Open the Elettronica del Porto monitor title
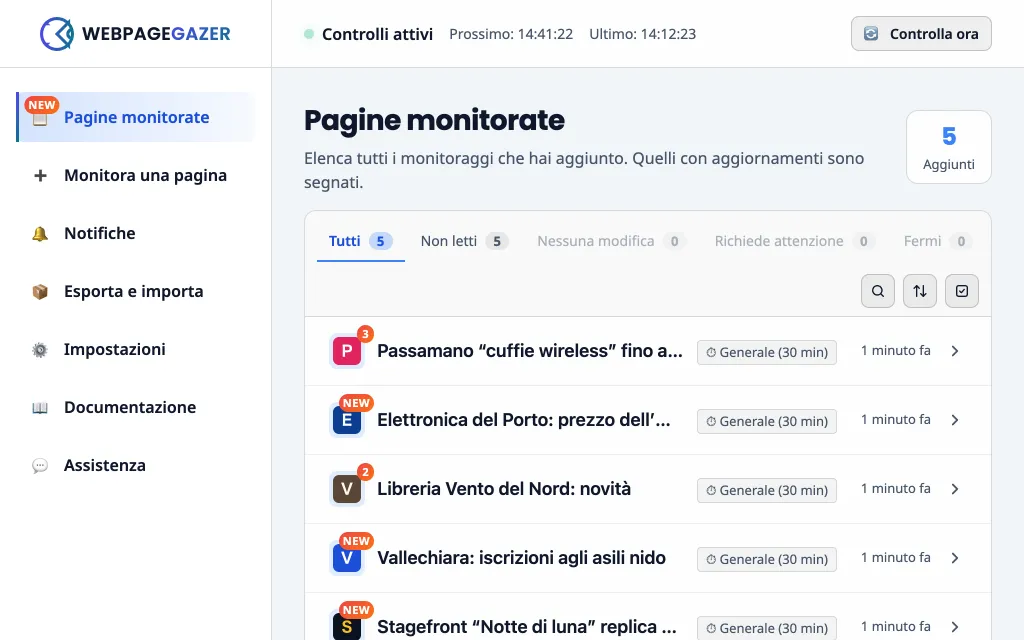Image resolution: width=1024 pixels, height=640 pixels. pos(524,420)
